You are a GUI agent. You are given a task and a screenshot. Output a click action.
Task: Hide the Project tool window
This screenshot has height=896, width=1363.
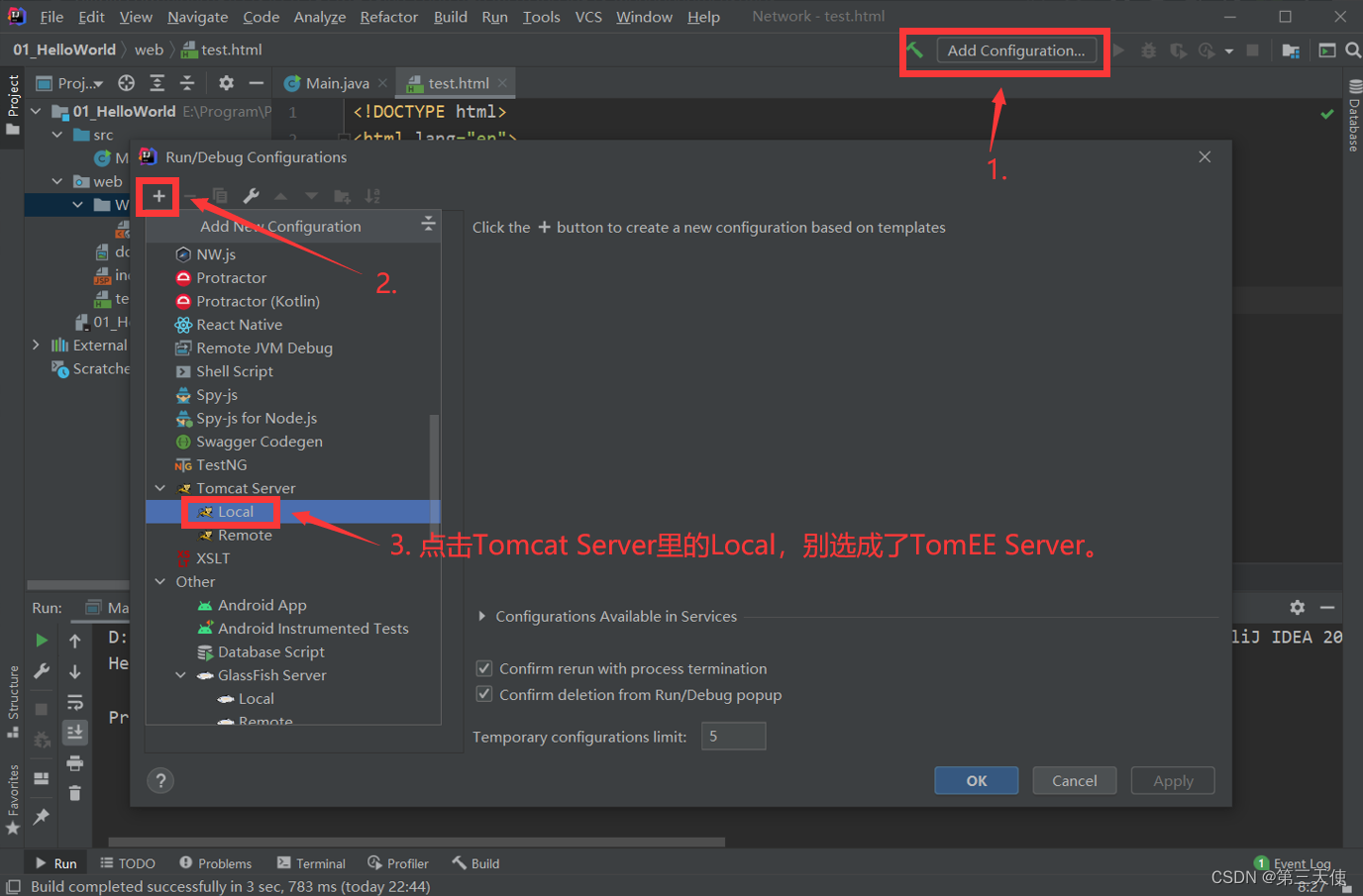[x=257, y=83]
